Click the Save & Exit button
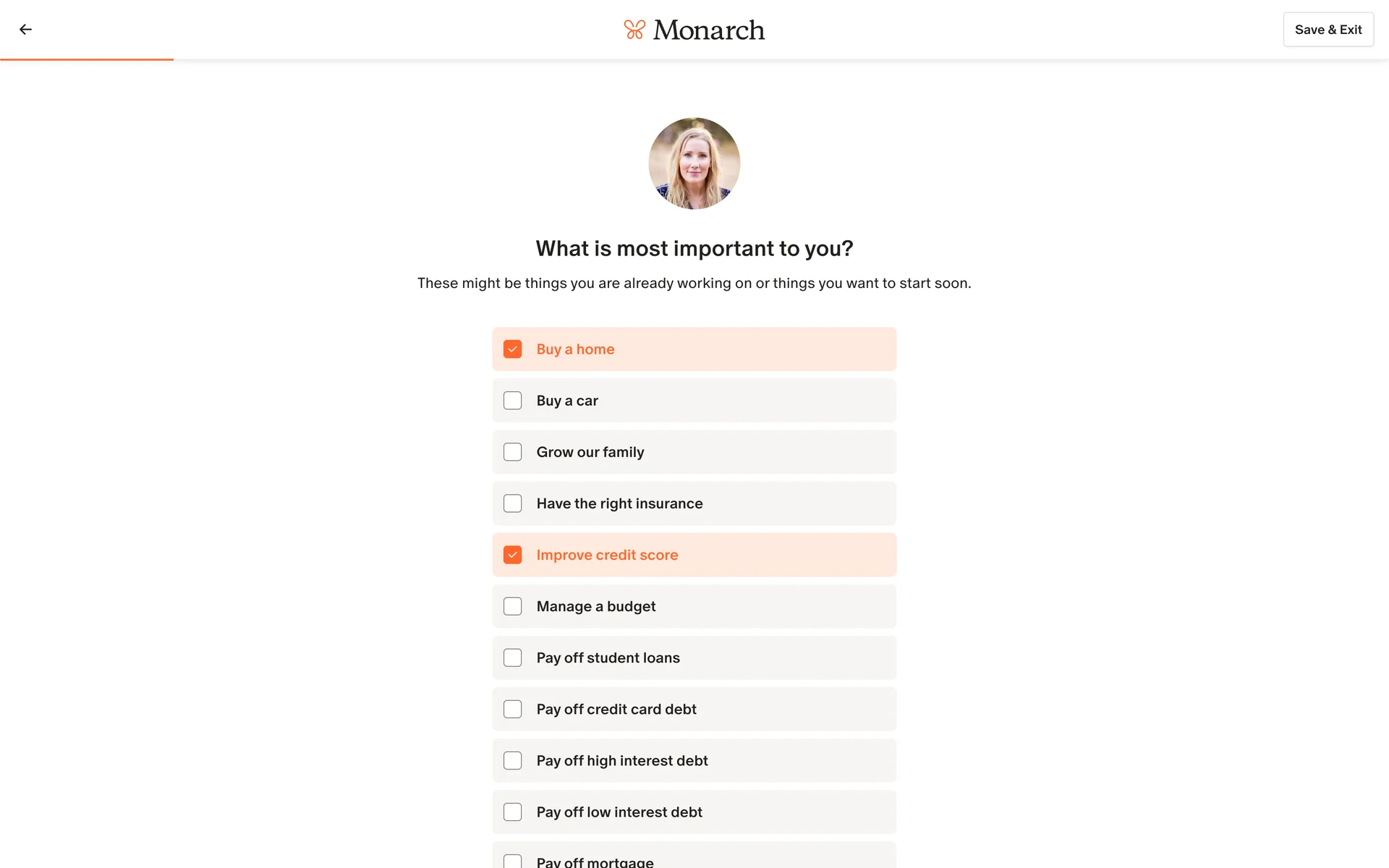Image resolution: width=1389 pixels, height=868 pixels. tap(1328, 30)
